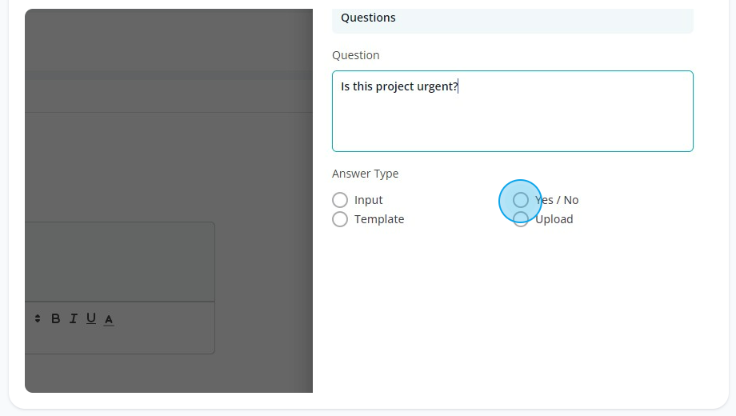The width and height of the screenshot is (736, 416).
Task: Place cursor after "Is this project urgent?"
Action: click(x=459, y=86)
